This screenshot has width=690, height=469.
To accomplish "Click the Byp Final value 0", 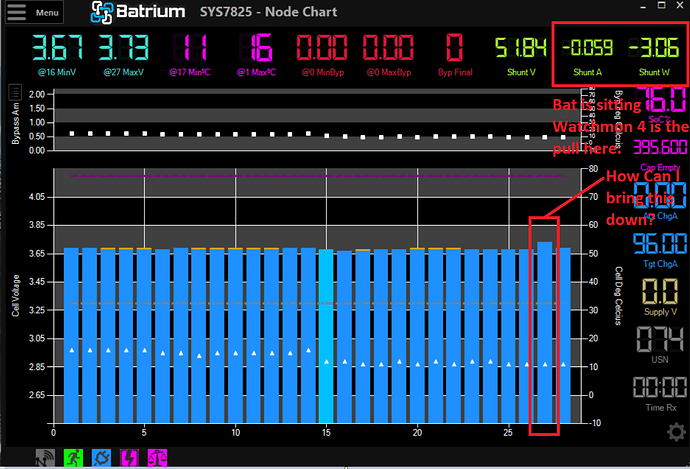I will (x=455, y=48).
